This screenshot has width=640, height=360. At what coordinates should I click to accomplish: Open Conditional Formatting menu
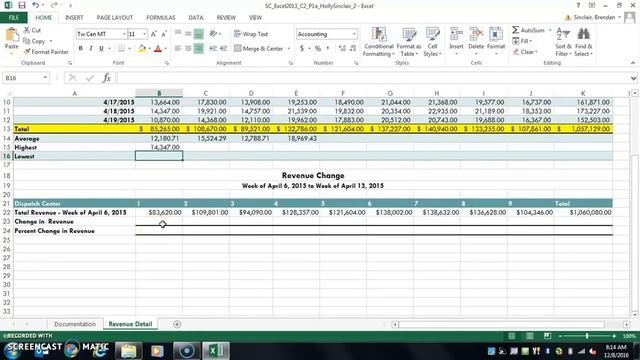pos(379,42)
